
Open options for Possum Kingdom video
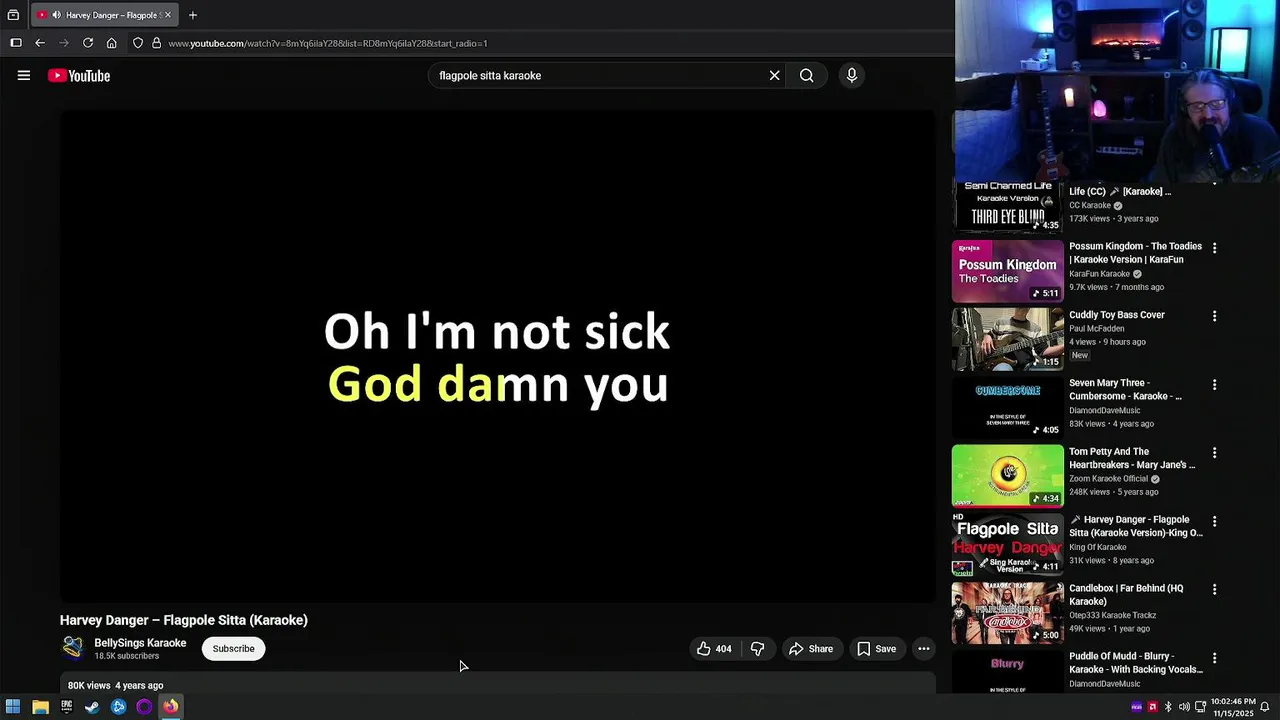tap(1214, 248)
